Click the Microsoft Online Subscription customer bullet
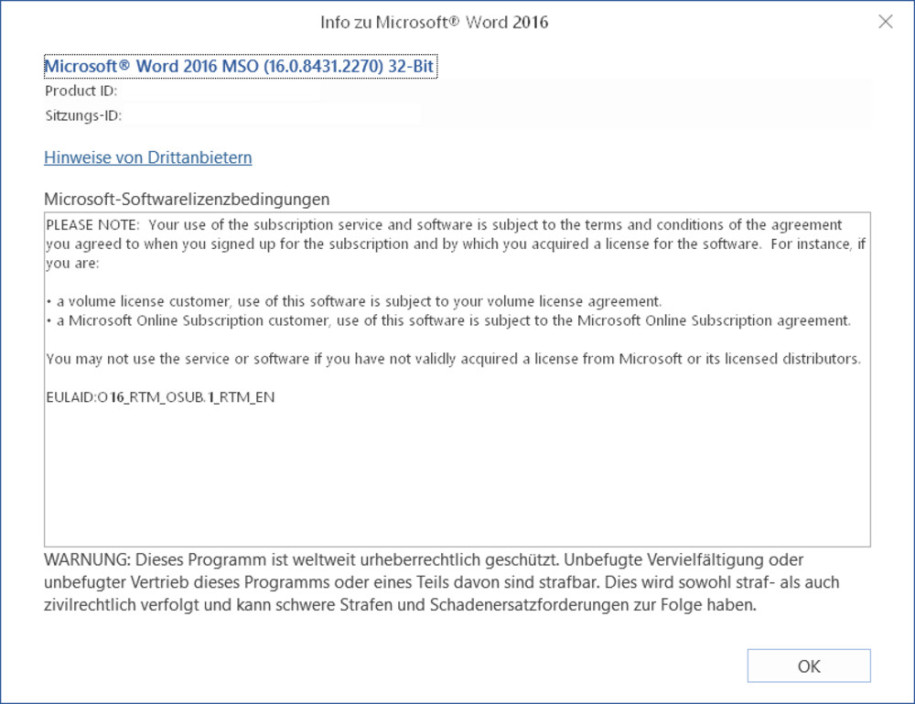The image size is (915, 704). click(448, 320)
